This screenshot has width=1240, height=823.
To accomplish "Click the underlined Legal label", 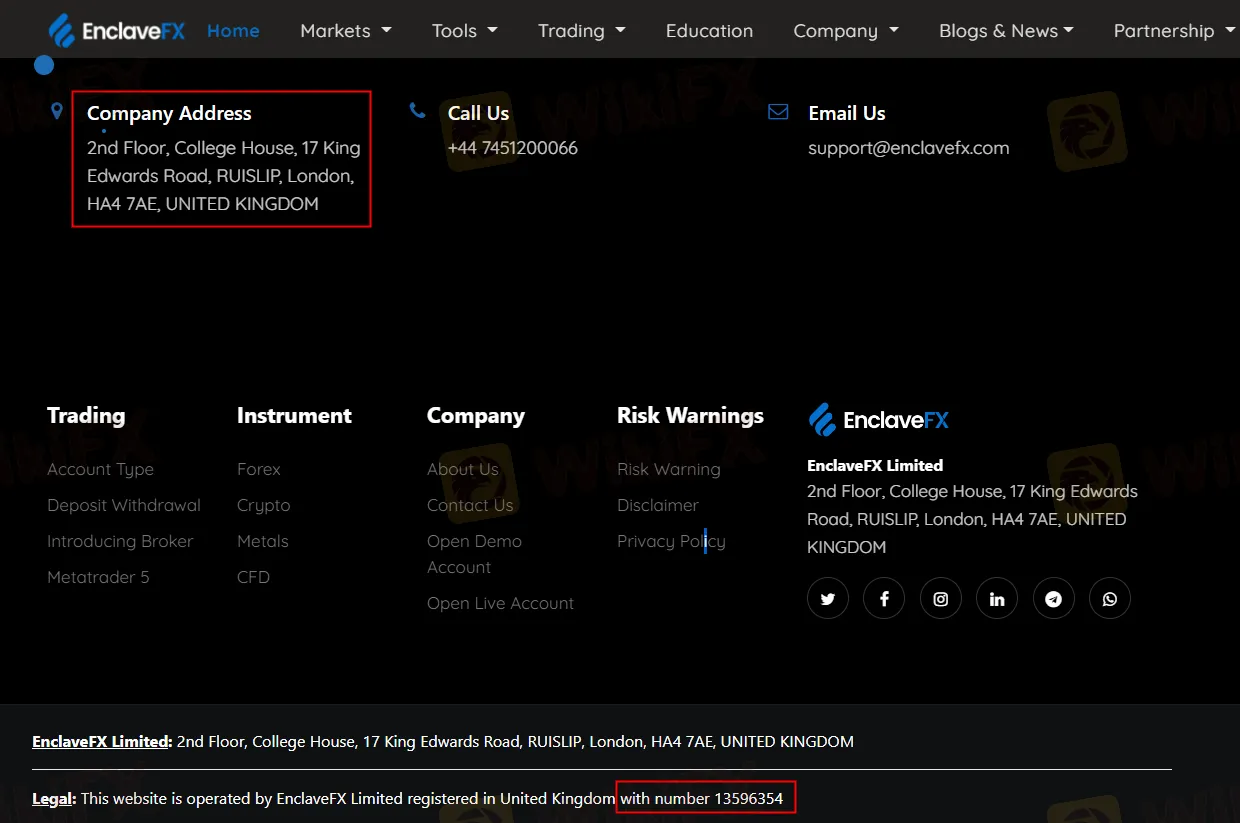I will (x=53, y=799).
